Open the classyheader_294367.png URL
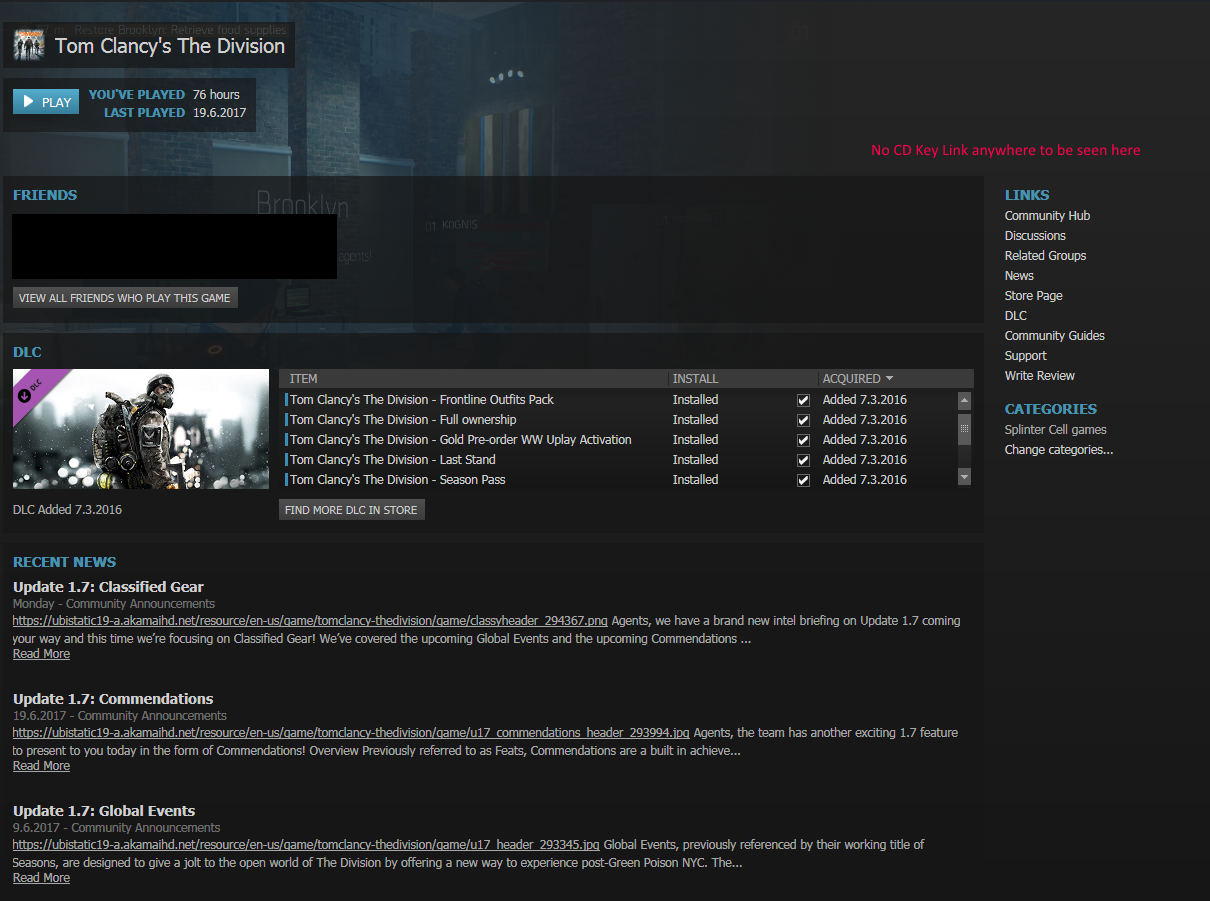The height and width of the screenshot is (901, 1210). [x=310, y=621]
